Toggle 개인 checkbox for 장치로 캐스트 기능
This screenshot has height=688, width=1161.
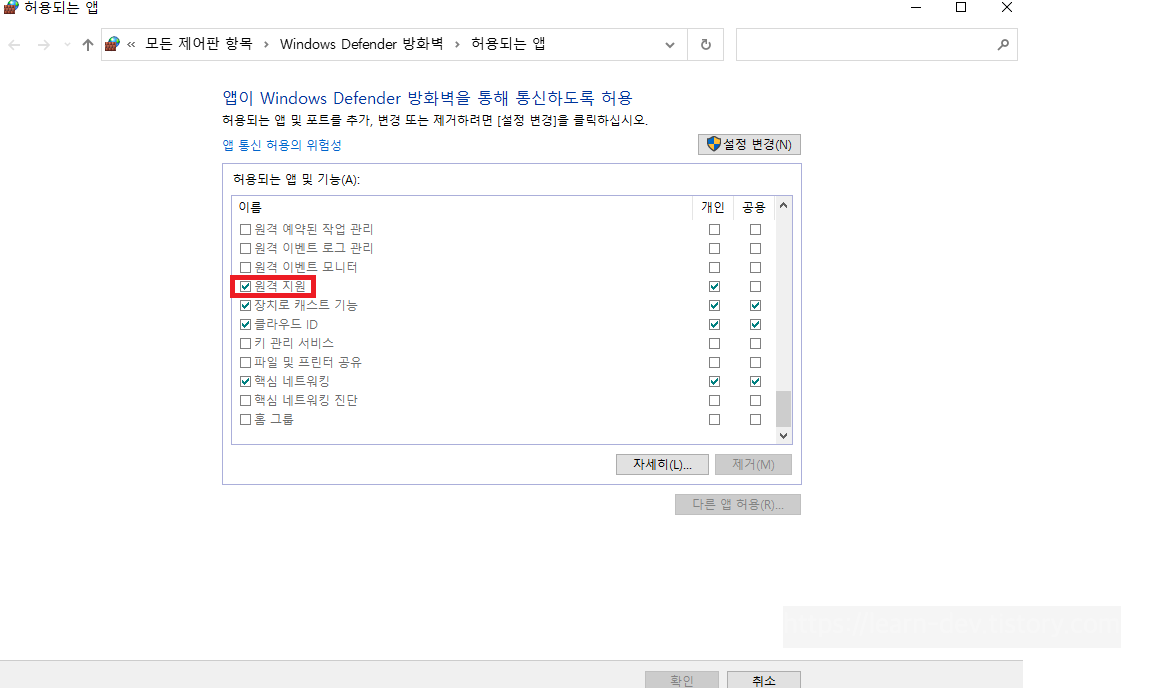[715, 305]
